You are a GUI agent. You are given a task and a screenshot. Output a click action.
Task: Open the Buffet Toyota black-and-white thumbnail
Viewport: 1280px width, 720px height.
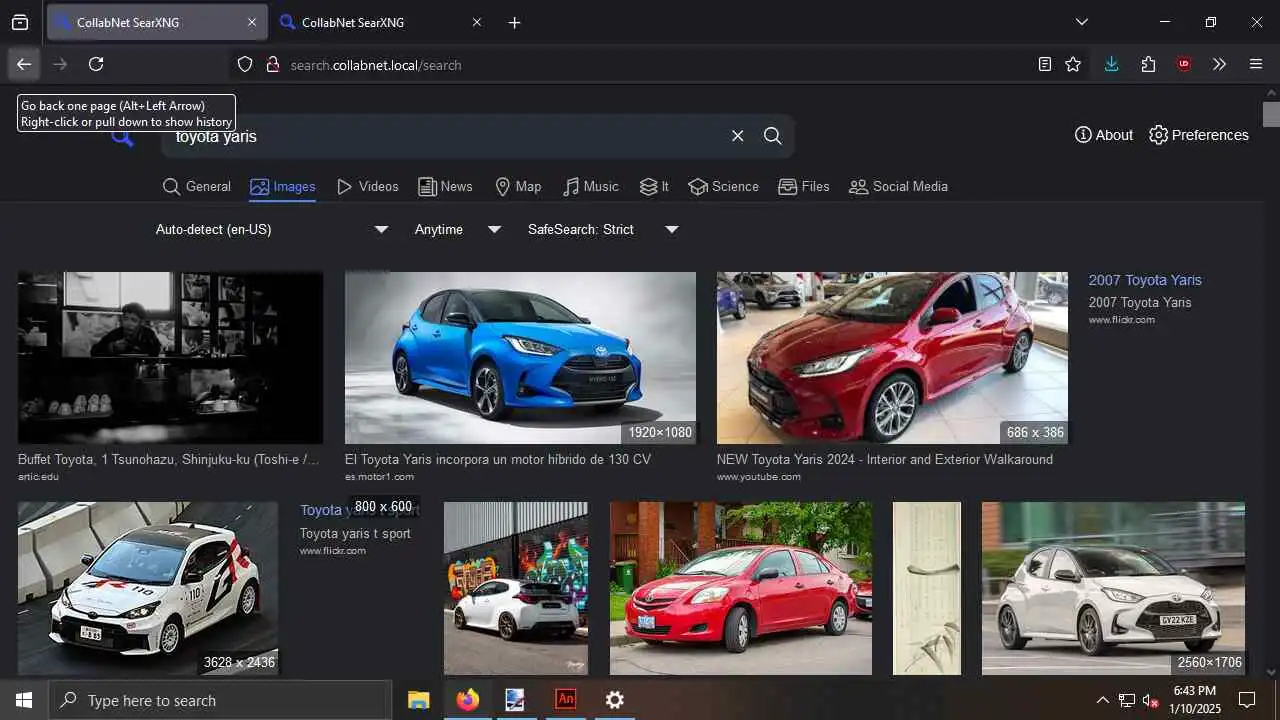click(x=170, y=358)
